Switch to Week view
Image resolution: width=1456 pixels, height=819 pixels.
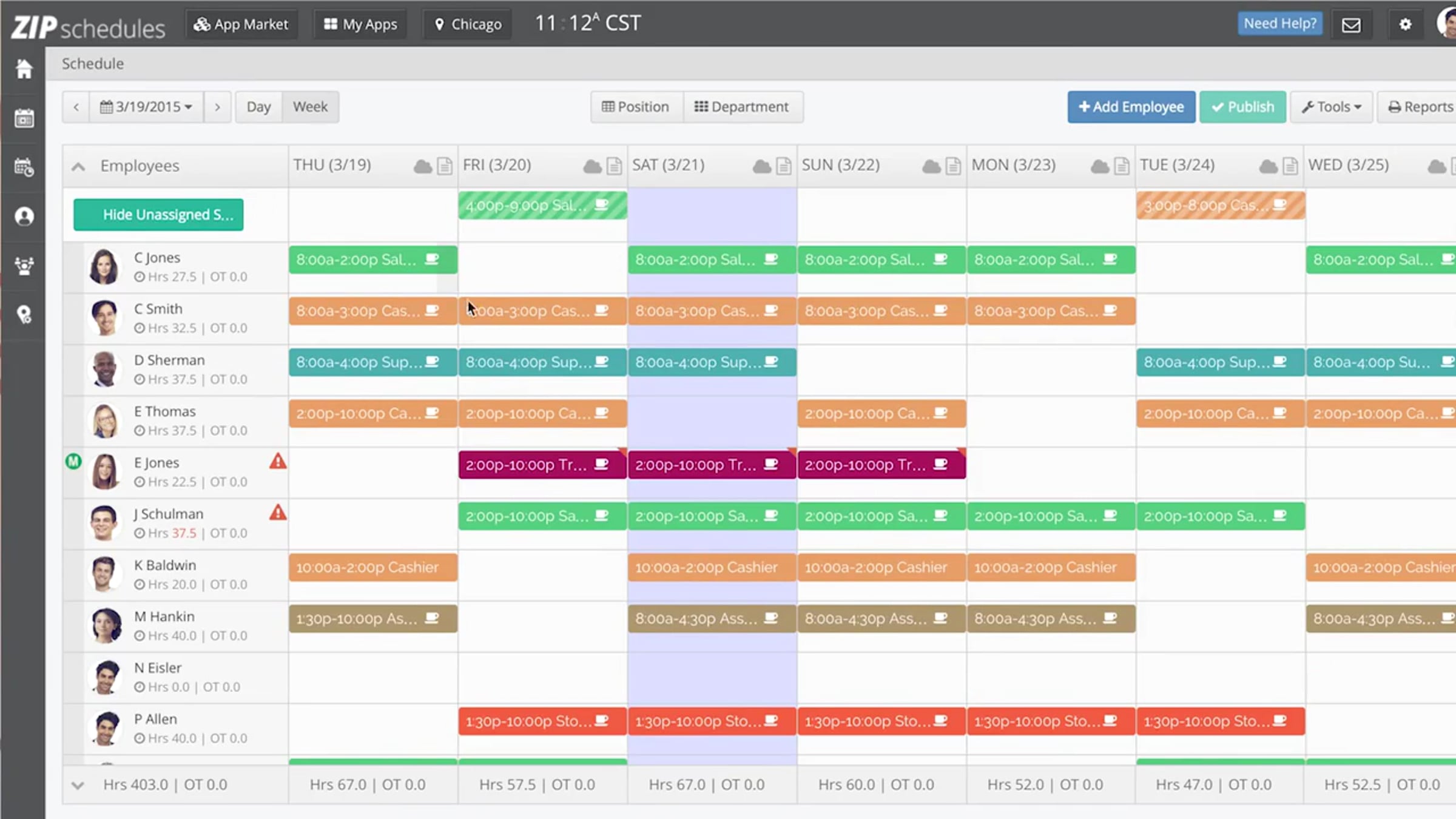(310, 107)
